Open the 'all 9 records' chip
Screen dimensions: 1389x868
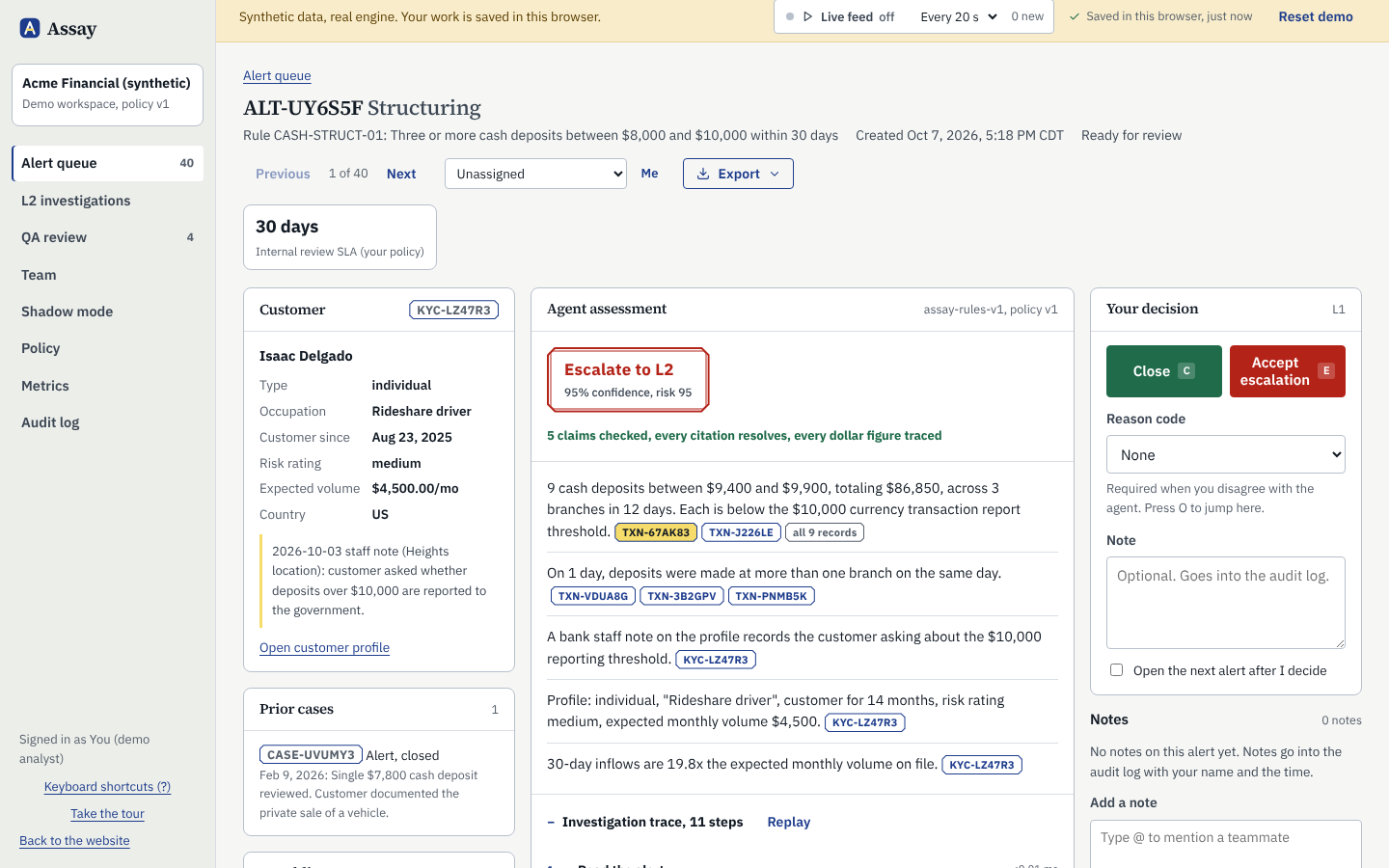point(825,532)
